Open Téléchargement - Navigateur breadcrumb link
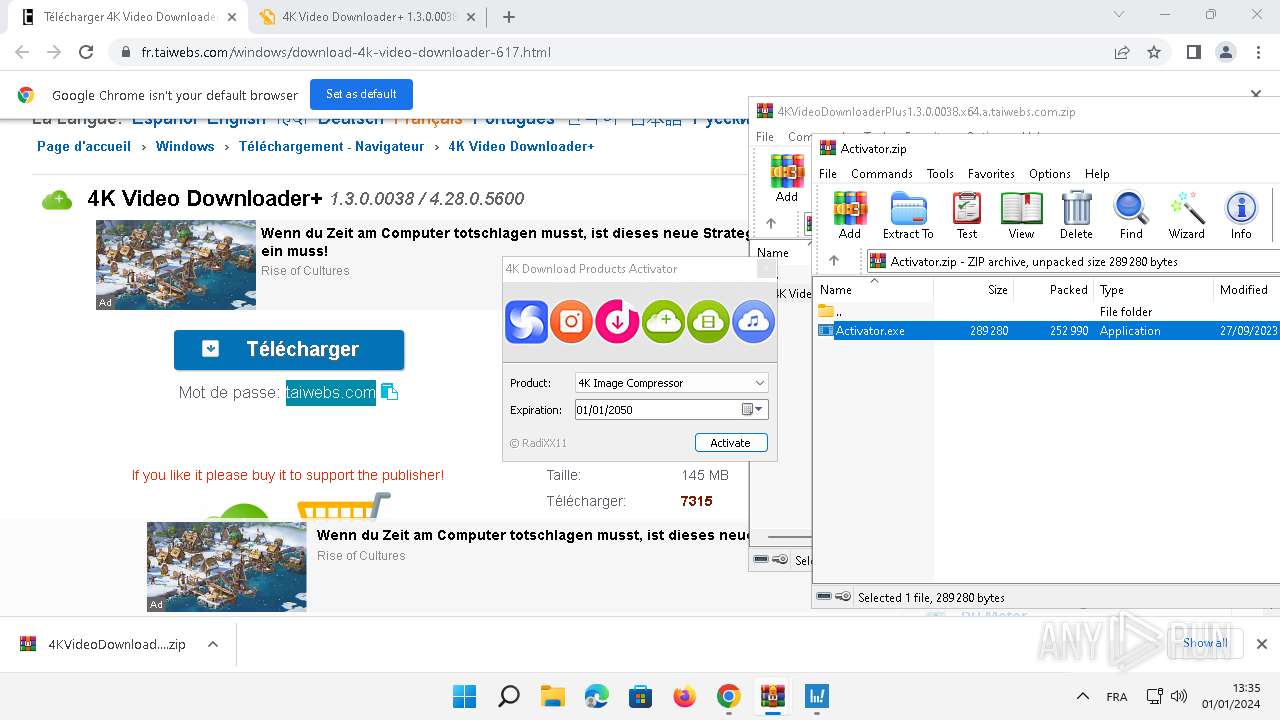This screenshot has width=1280, height=720. [332, 146]
